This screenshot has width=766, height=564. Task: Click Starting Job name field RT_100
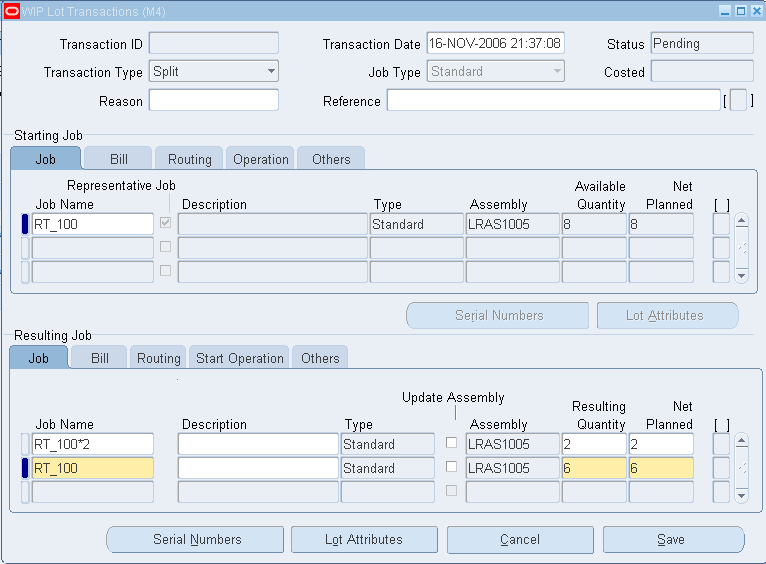pos(93,224)
